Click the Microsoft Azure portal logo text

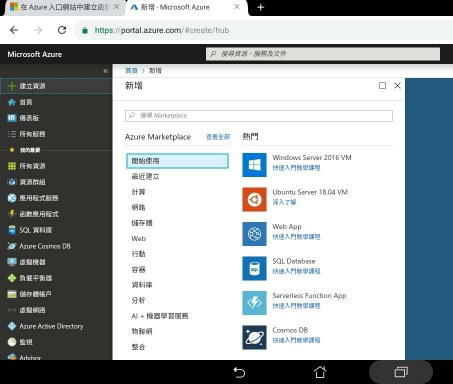35,54
